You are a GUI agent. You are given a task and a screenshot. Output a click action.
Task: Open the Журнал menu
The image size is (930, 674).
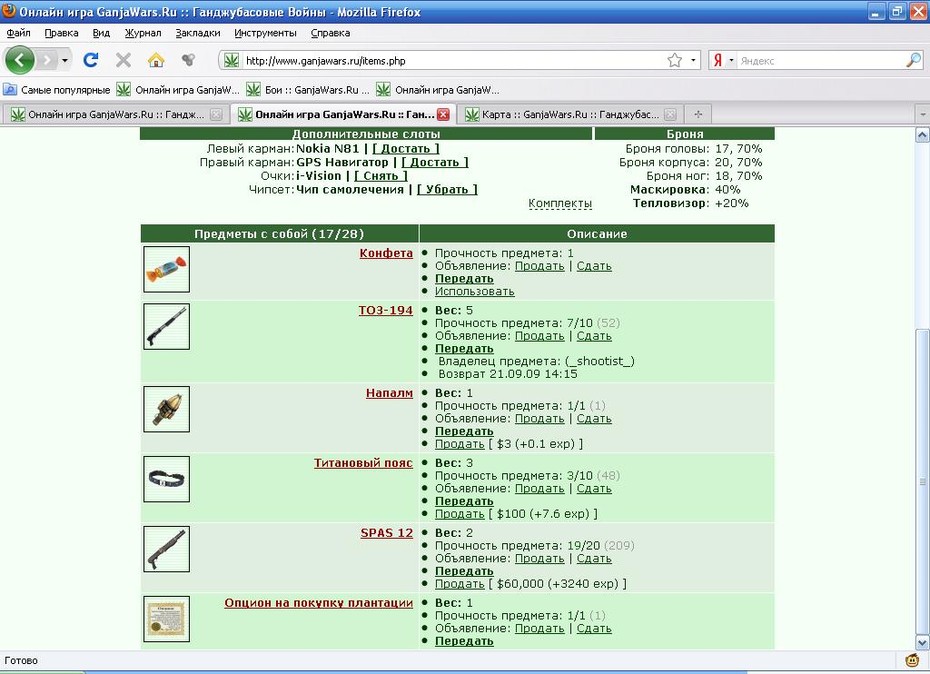click(x=142, y=33)
